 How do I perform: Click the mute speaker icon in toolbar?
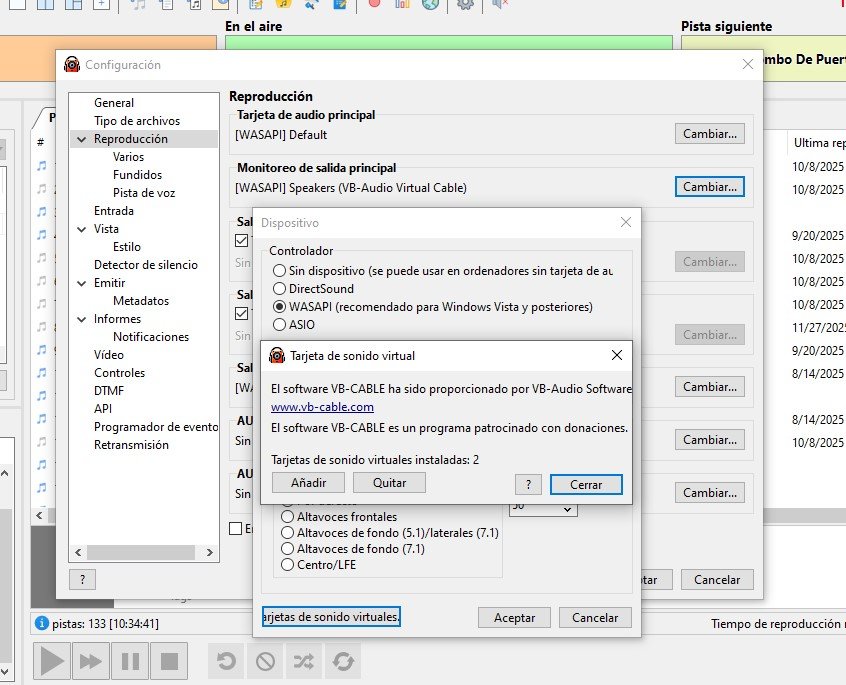[x=500, y=4]
